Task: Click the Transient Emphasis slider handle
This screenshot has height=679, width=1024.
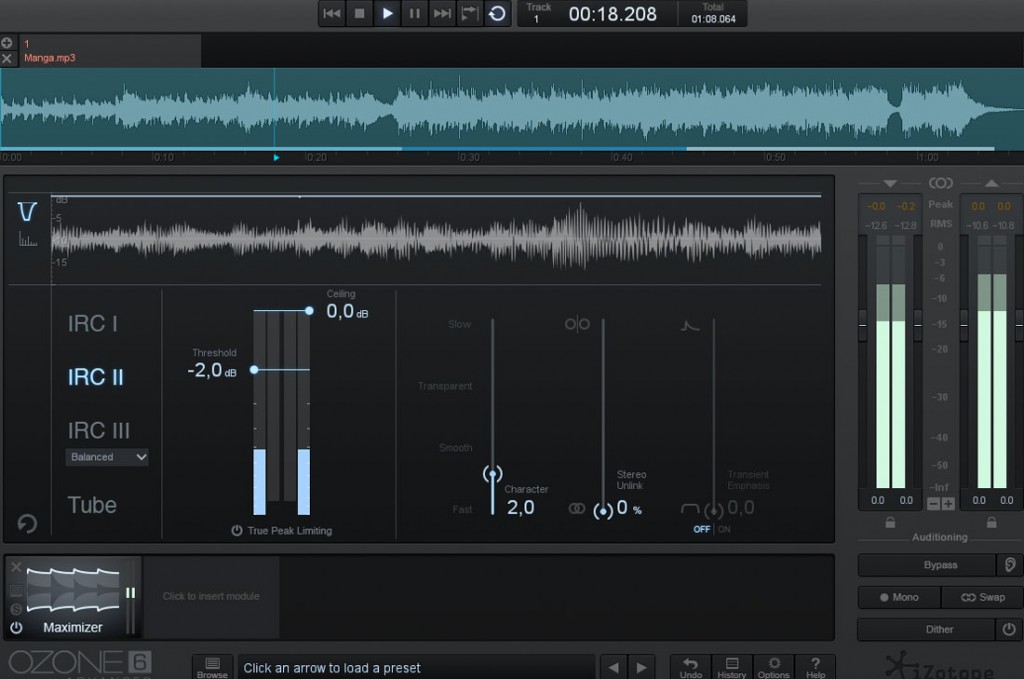Action: (714, 511)
